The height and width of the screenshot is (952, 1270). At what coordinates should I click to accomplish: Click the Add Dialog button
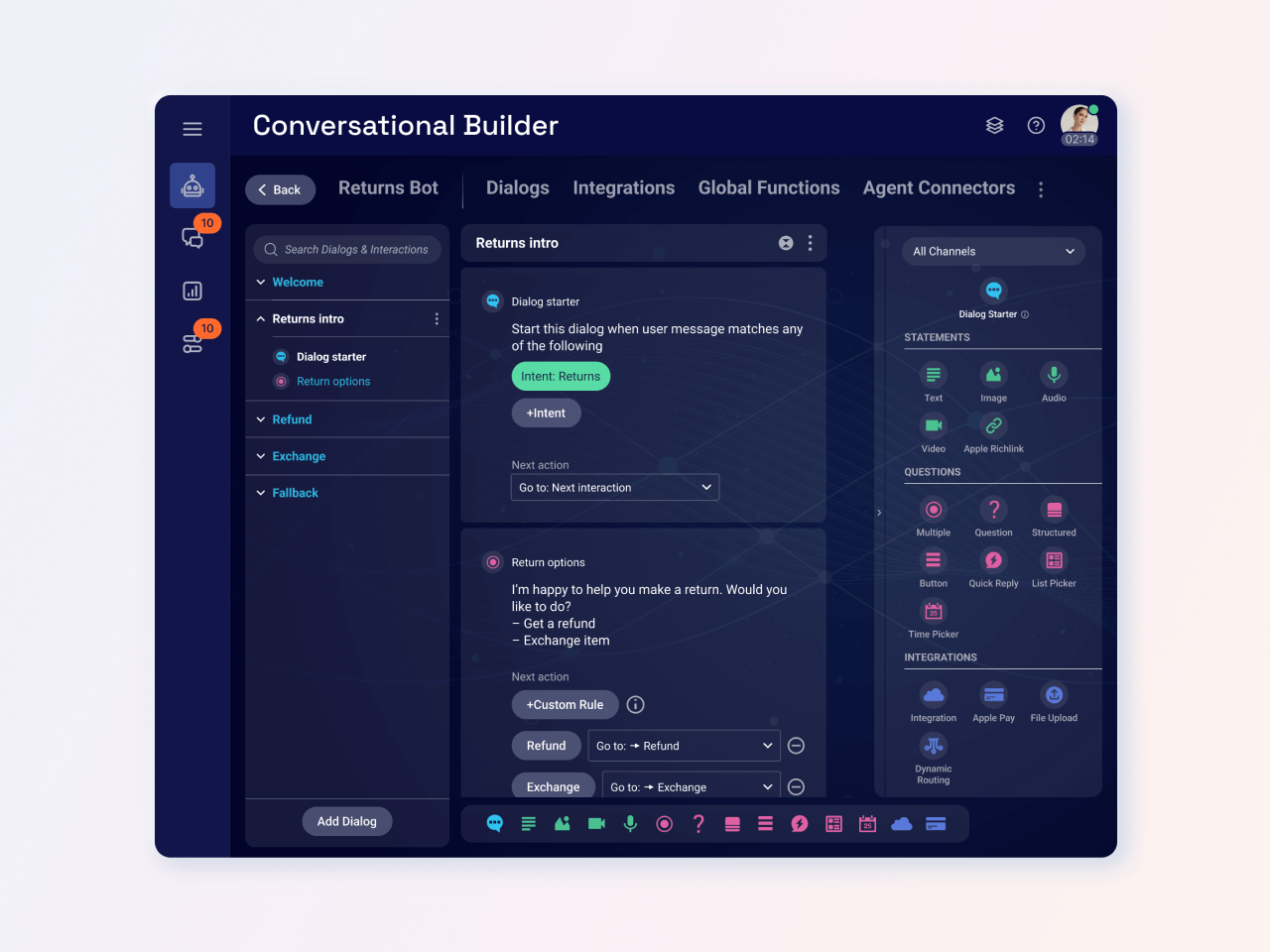347,821
